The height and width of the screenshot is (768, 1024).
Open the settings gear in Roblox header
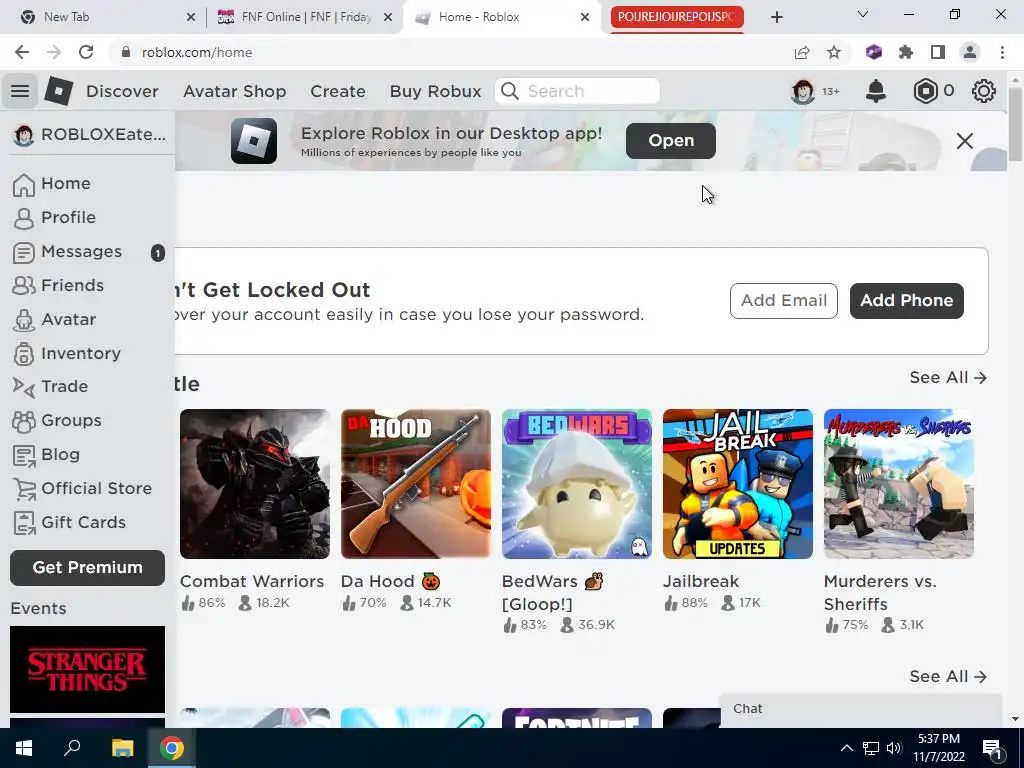[x=984, y=91]
